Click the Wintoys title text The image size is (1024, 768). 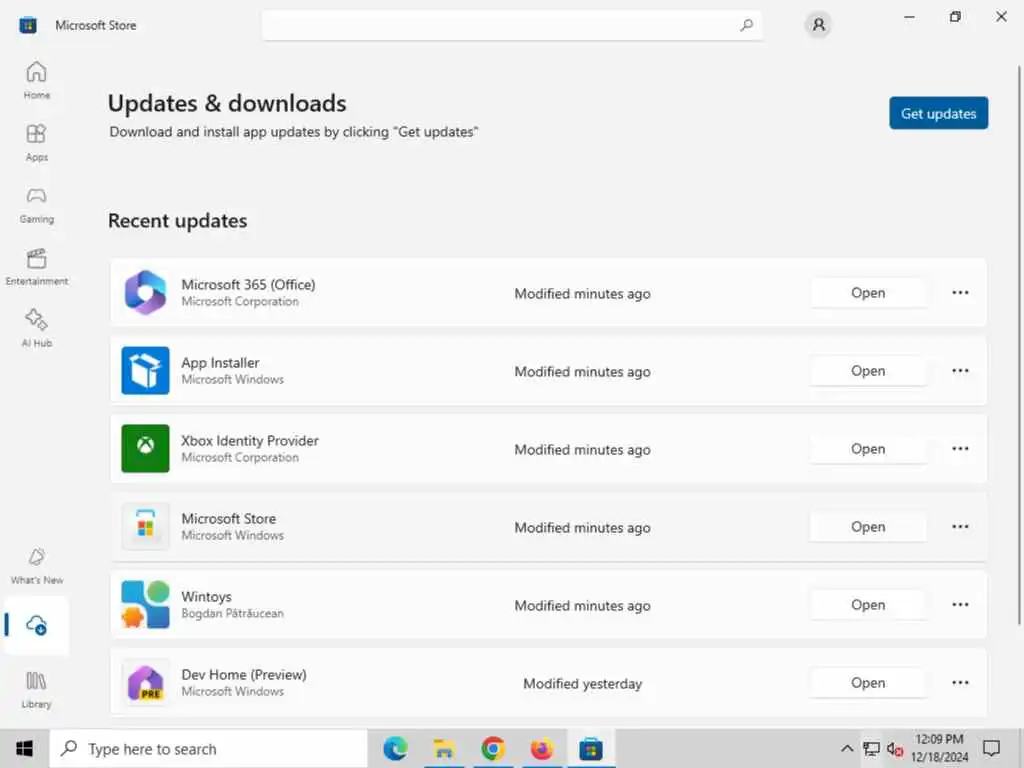coord(206,596)
